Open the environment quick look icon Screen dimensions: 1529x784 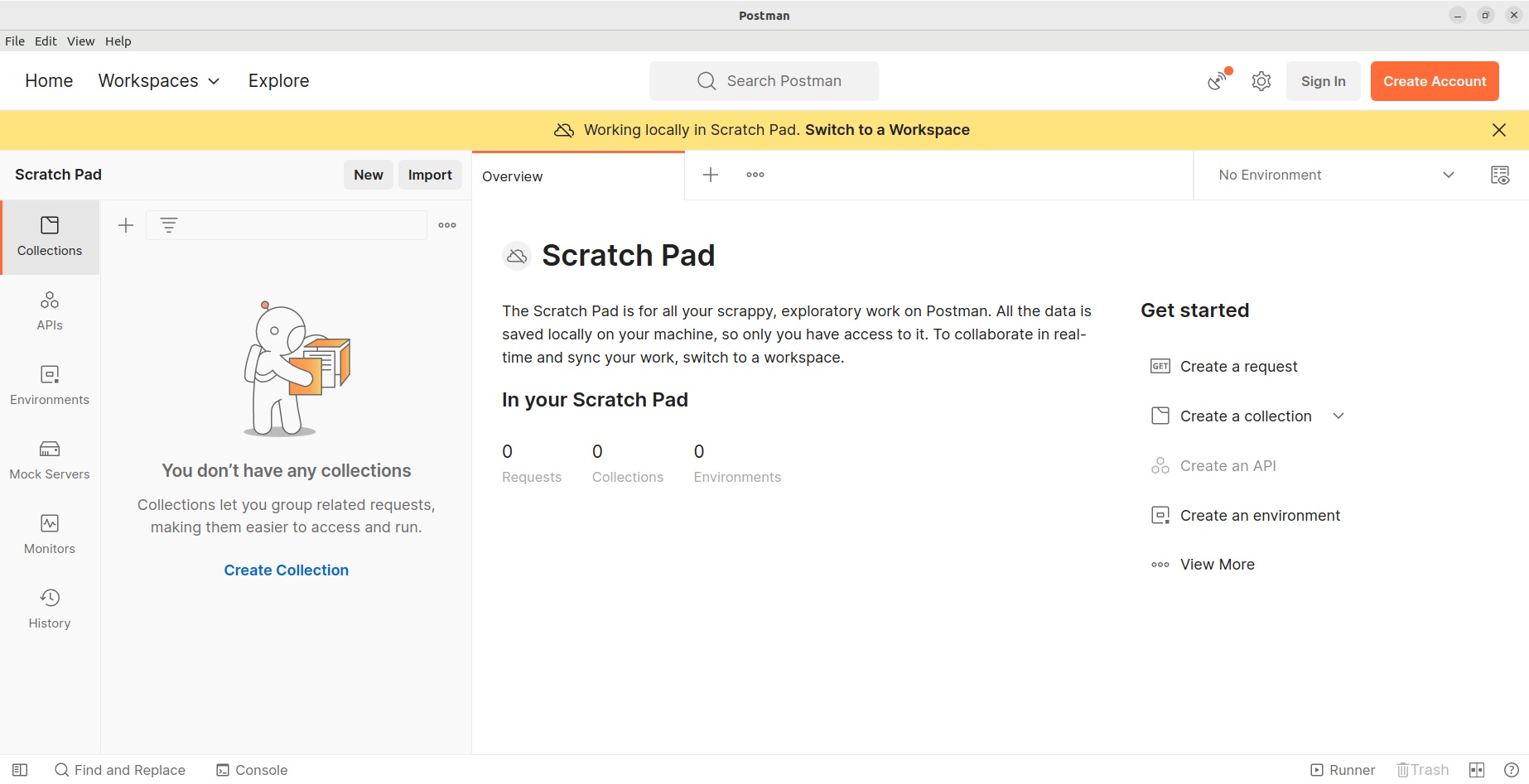point(1500,175)
